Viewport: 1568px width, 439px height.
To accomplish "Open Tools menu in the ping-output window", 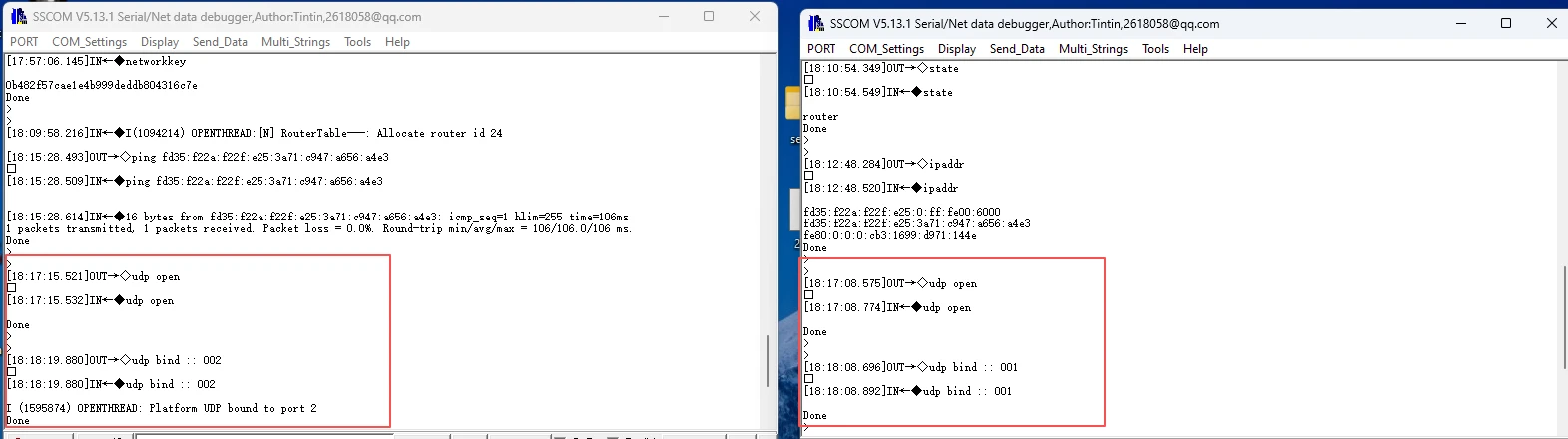I will [x=357, y=42].
